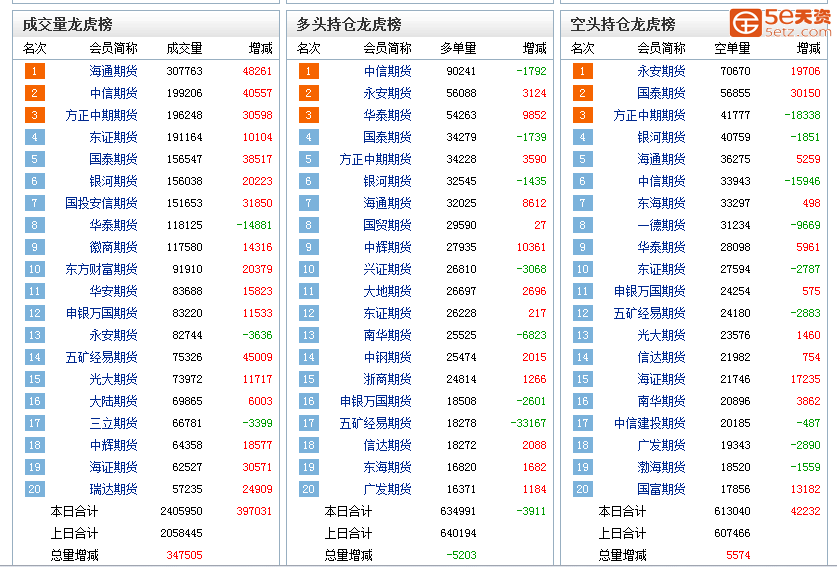Select short change value 30150
The image size is (837, 567).
(x=805, y=93)
